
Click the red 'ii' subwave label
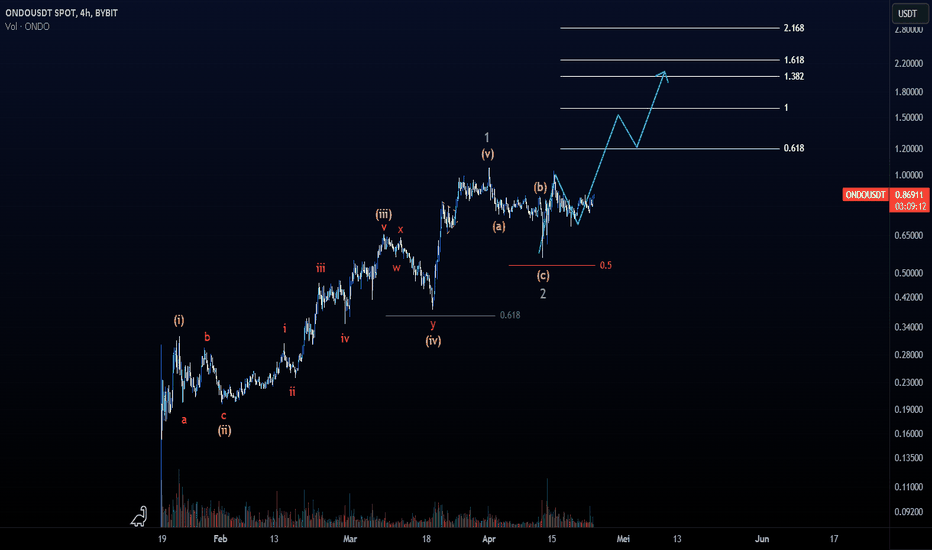point(292,392)
